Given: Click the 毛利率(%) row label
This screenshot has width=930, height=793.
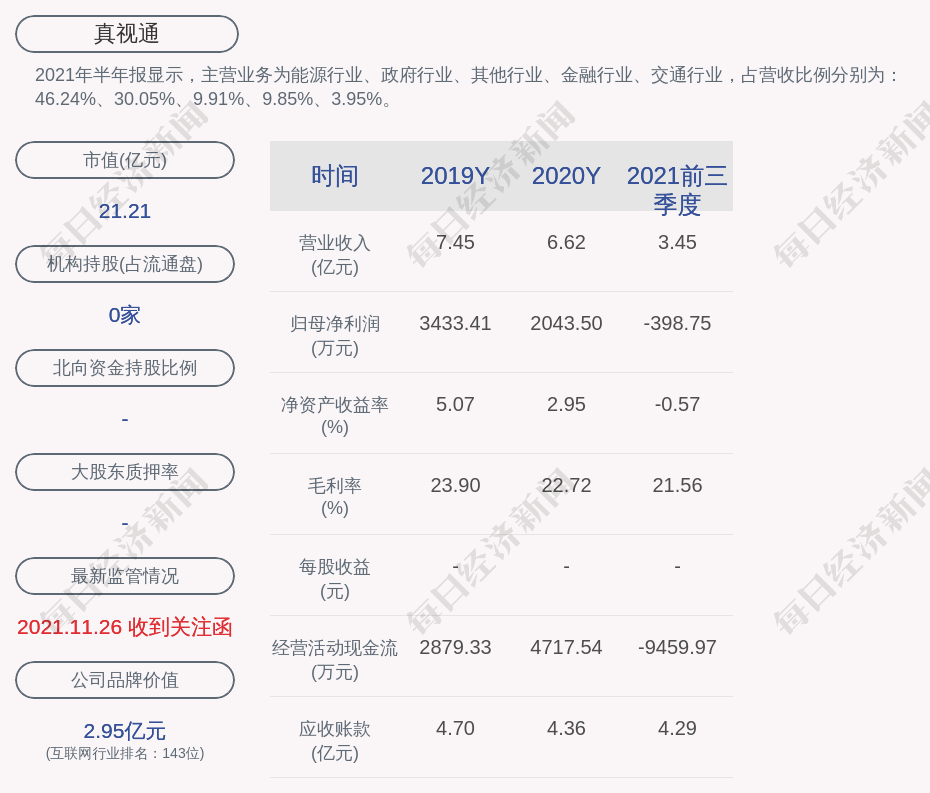Looking at the screenshot, I should click(x=335, y=497).
